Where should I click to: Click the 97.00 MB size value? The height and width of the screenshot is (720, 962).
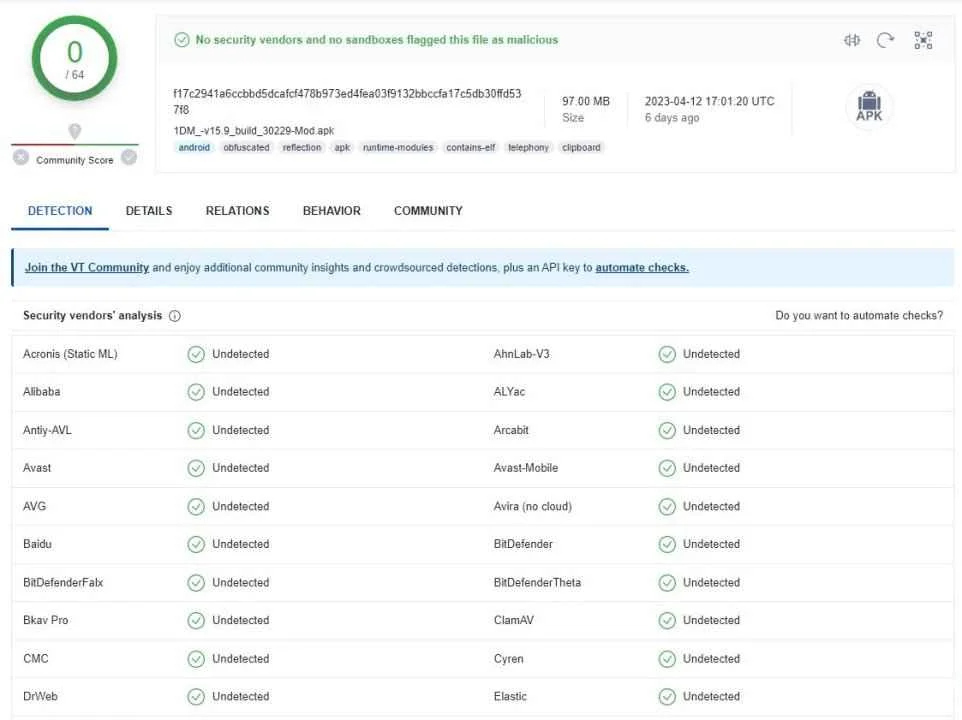point(586,102)
